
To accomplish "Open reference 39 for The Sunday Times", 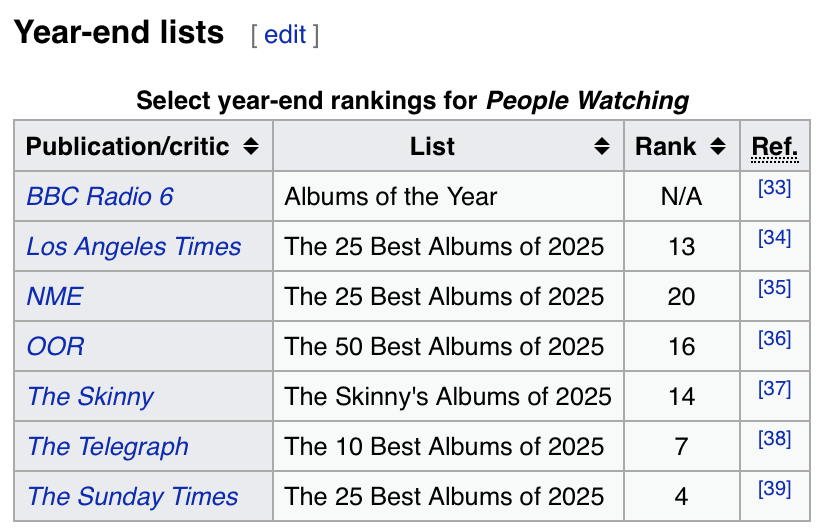I will [774, 488].
